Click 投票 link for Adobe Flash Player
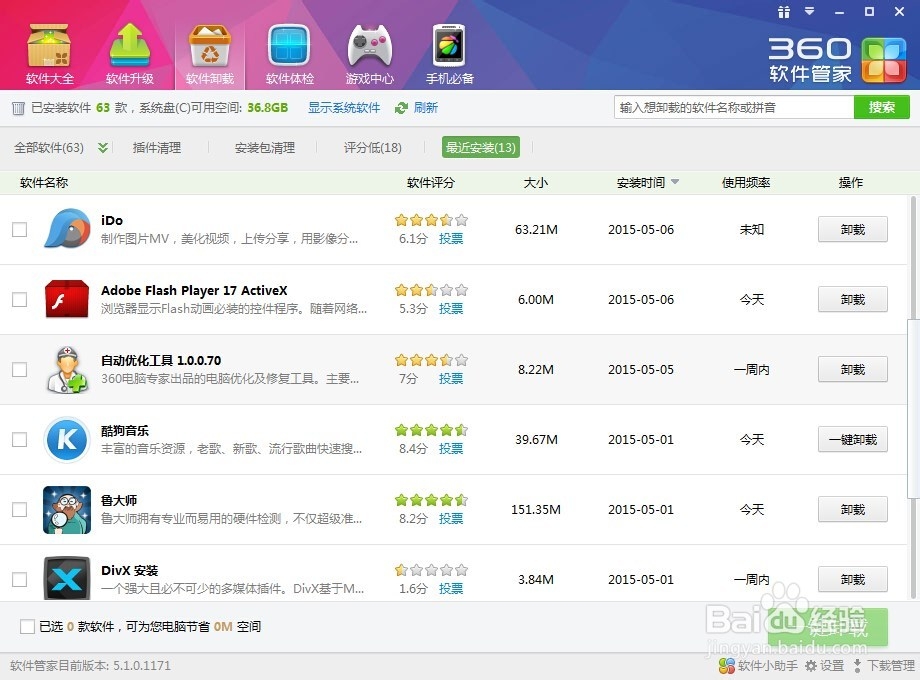The height and width of the screenshot is (680, 920). 451,308
